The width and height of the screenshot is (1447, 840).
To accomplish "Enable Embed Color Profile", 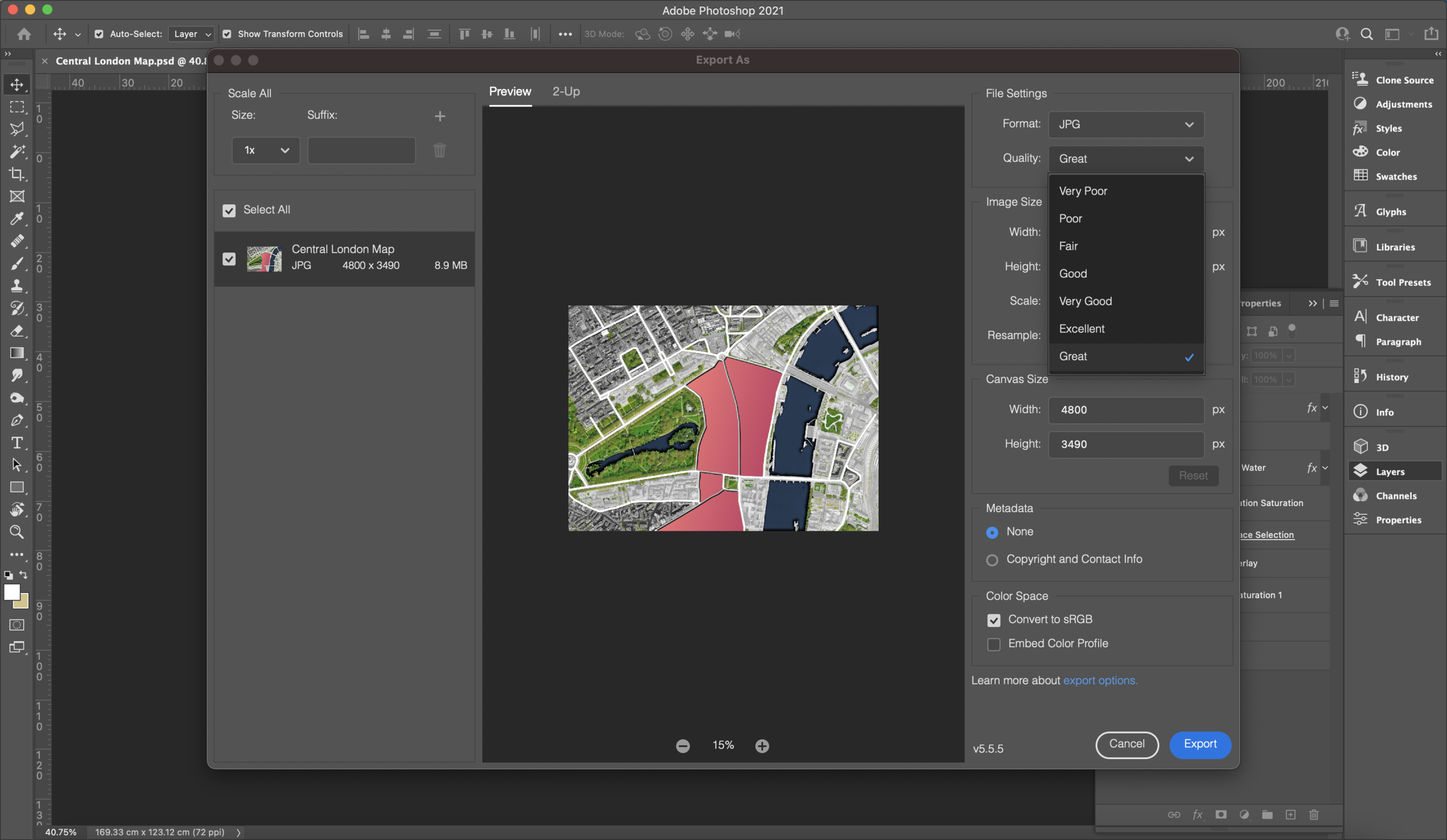I will click(x=994, y=644).
